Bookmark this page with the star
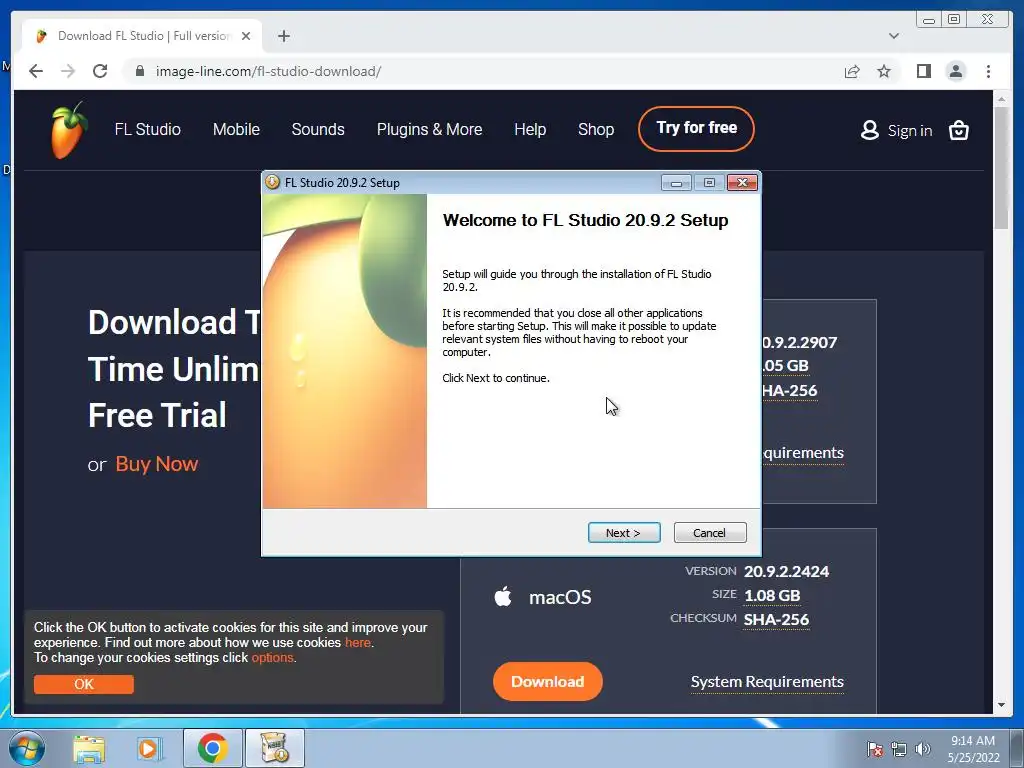1024x768 pixels. 884,71
